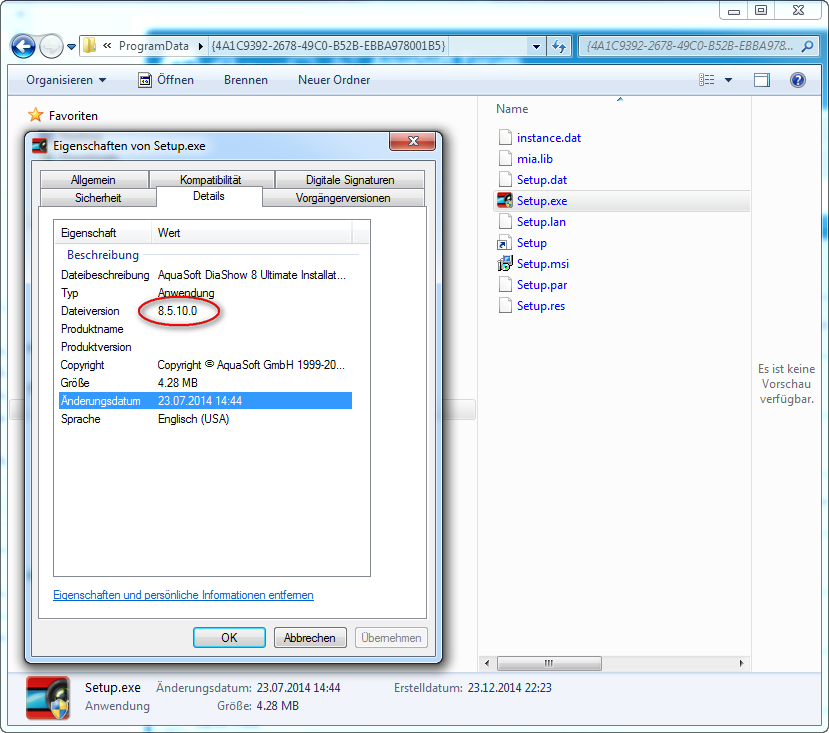
Task: Switch to the Allgemein tab
Action: coord(93,180)
